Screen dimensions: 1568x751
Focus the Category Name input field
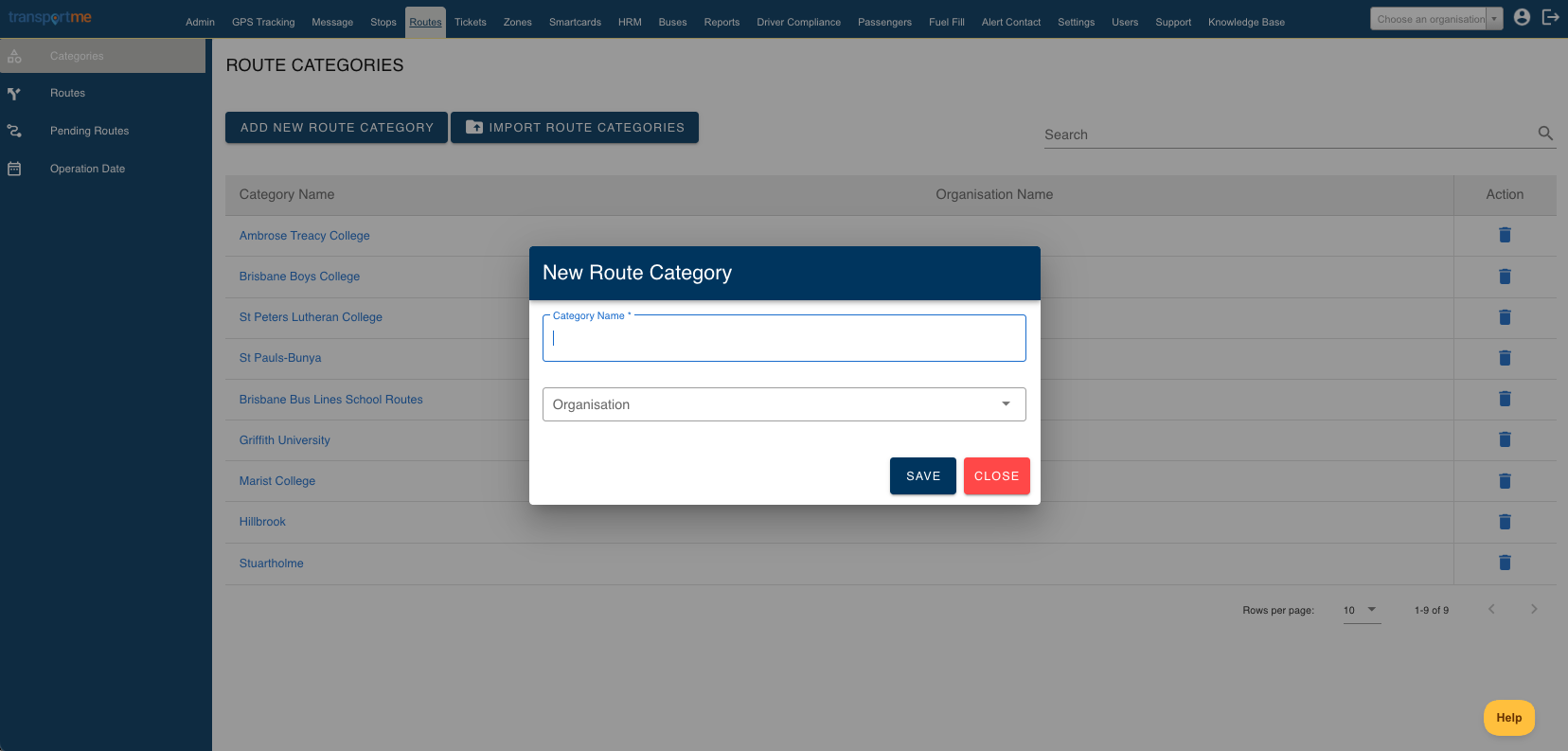click(x=784, y=338)
